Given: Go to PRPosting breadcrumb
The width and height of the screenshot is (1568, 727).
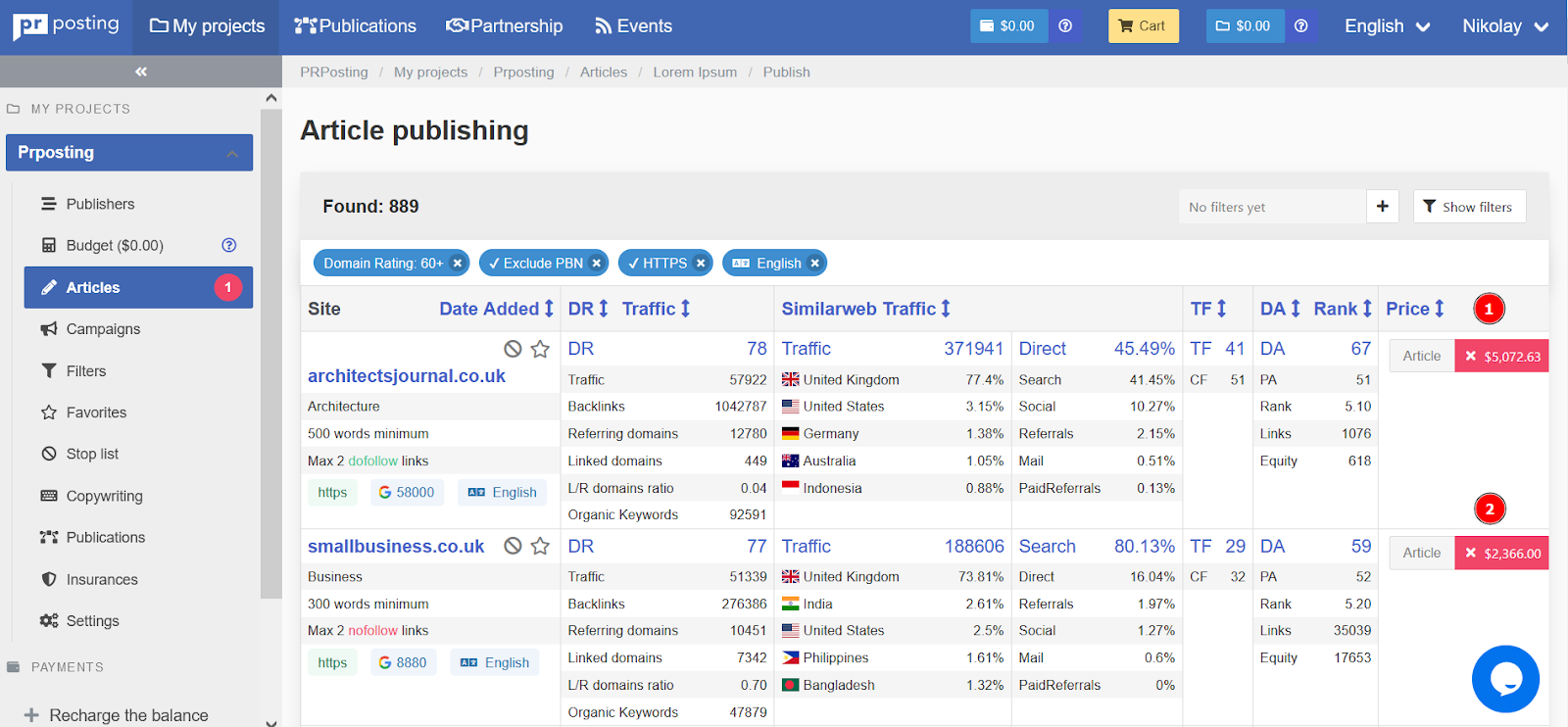Looking at the screenshot, I should 334,73.
